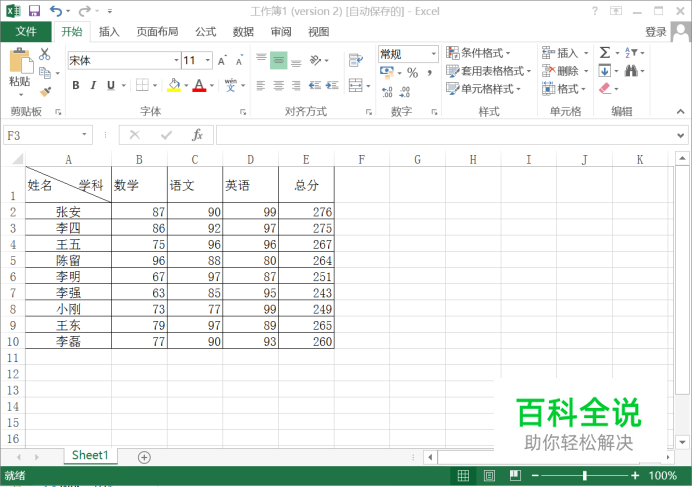Screen dimensions: 692x487
Task: Paste from clipboard using 粘贴 icon
Action: [20, 60]
